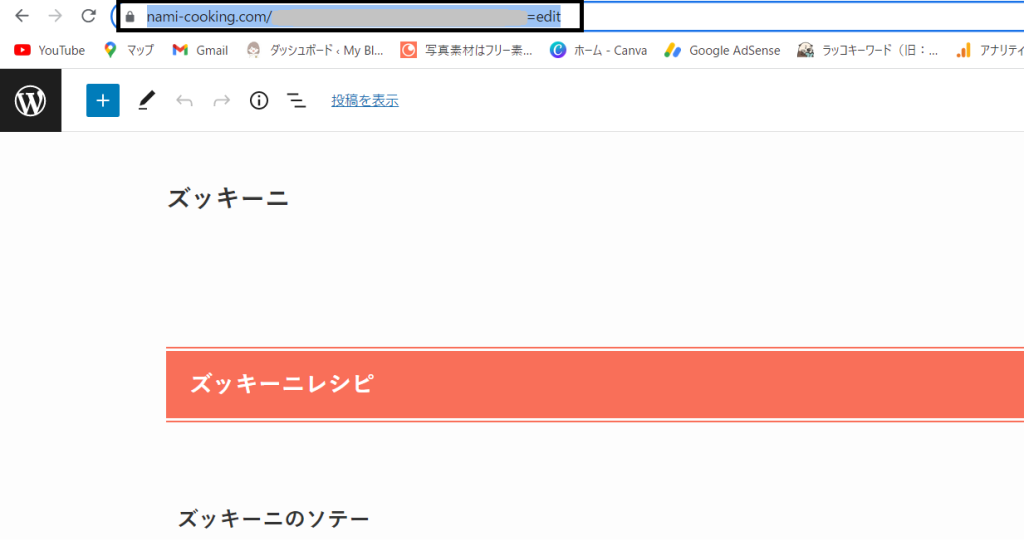The width and height of the screenshot is (1024, 541).
Task: Click the ズッキーニ post title
Action: point(228,199)
